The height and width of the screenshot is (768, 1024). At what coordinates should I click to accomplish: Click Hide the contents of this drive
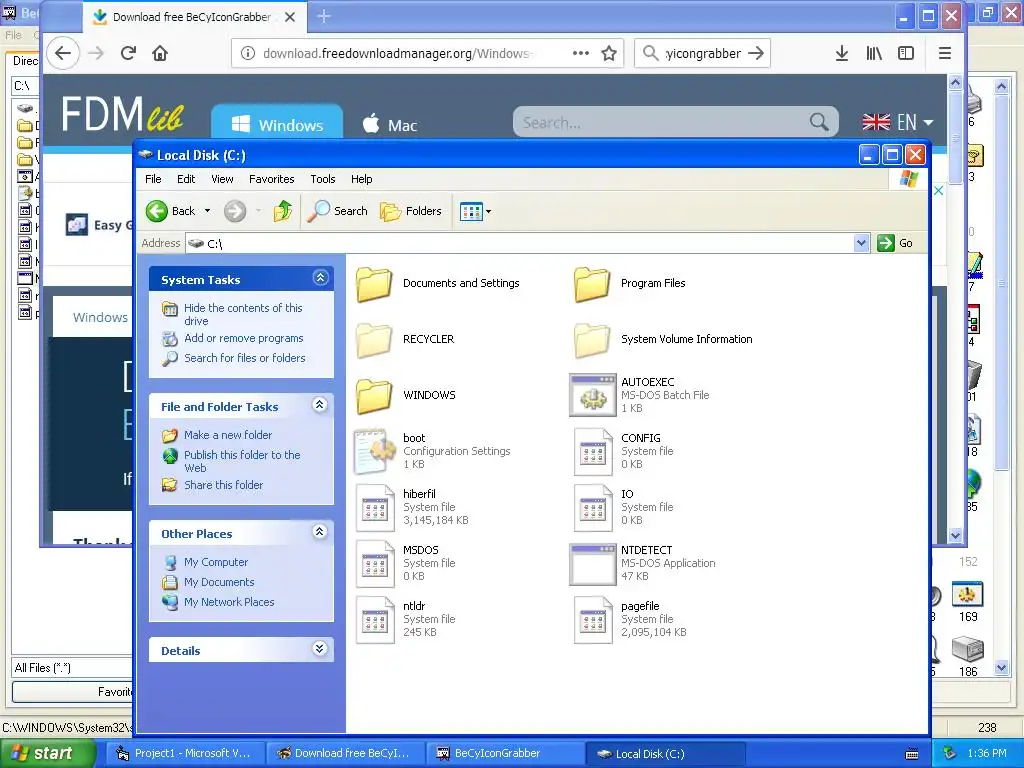point(243,314)
